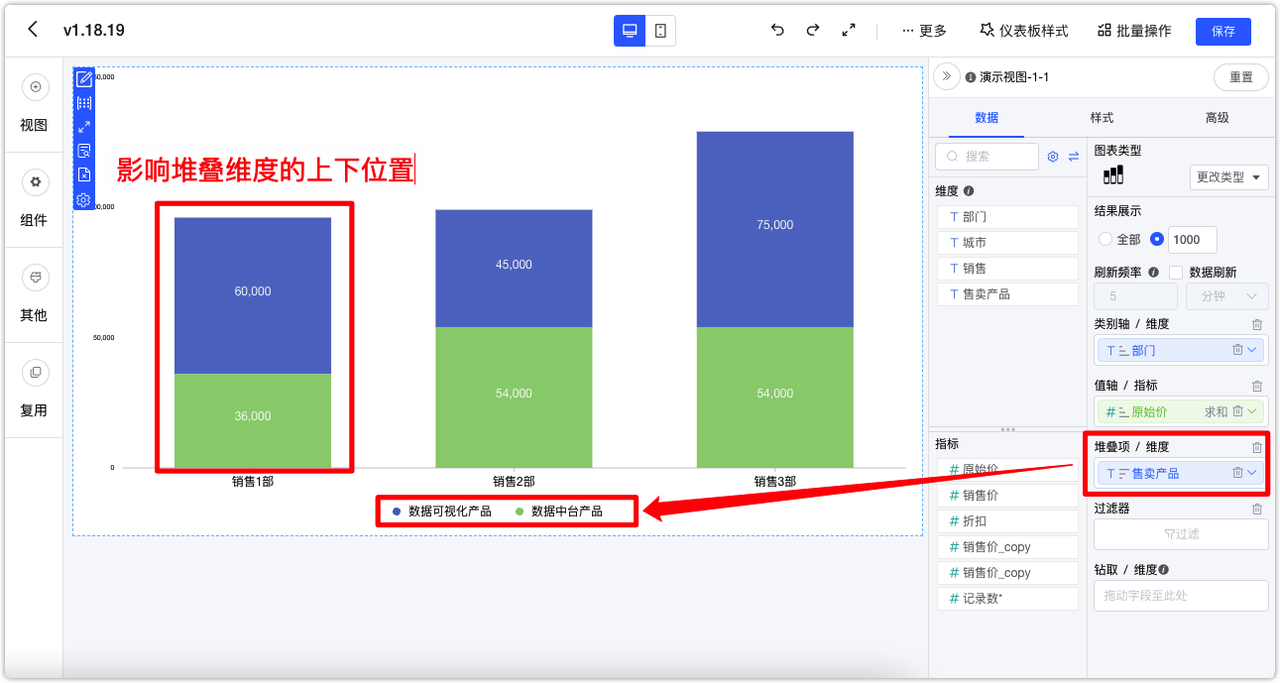Undo the last change
The height and width of the screenshot is (683, 1280).
pyautogui.click(x=777, y=30)
